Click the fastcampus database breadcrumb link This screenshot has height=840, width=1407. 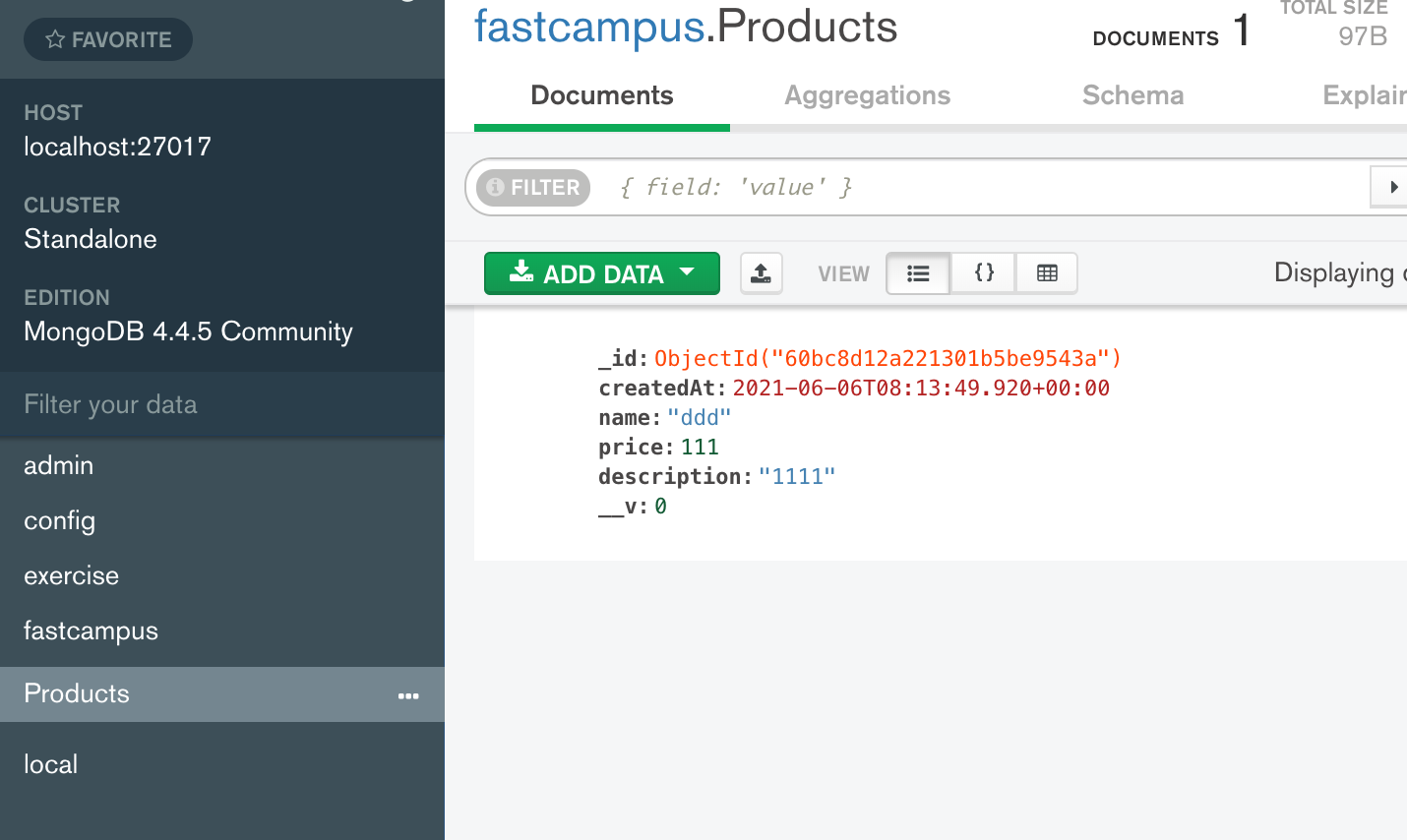click(589, 27)
